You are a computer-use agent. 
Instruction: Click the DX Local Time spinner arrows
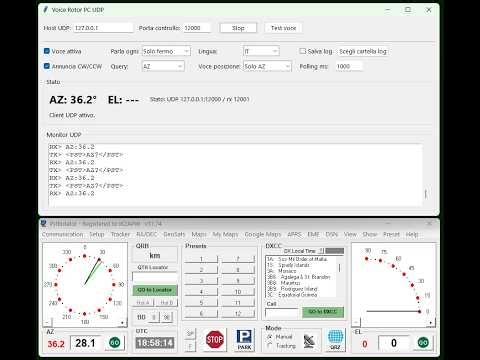coord(321,251)
